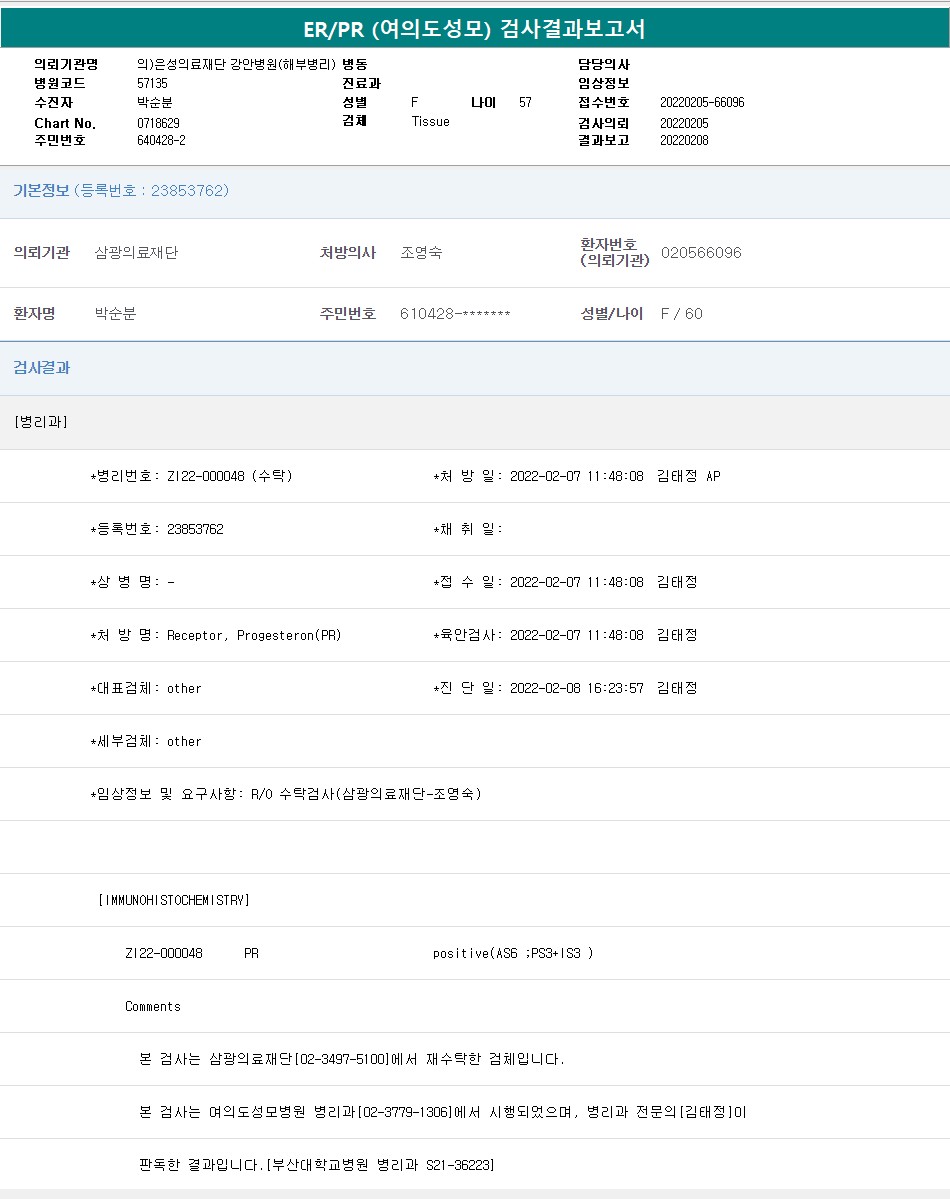Select the masked ID number 610428-*******
This screenshot has height=1199, width=950.
pyautogui.click(x=455, y=314)
